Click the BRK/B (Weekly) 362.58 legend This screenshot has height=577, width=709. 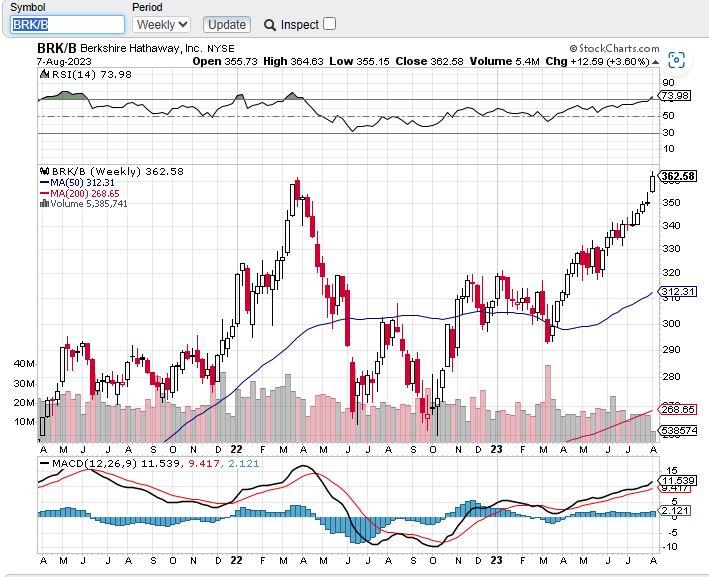[118, 171]
